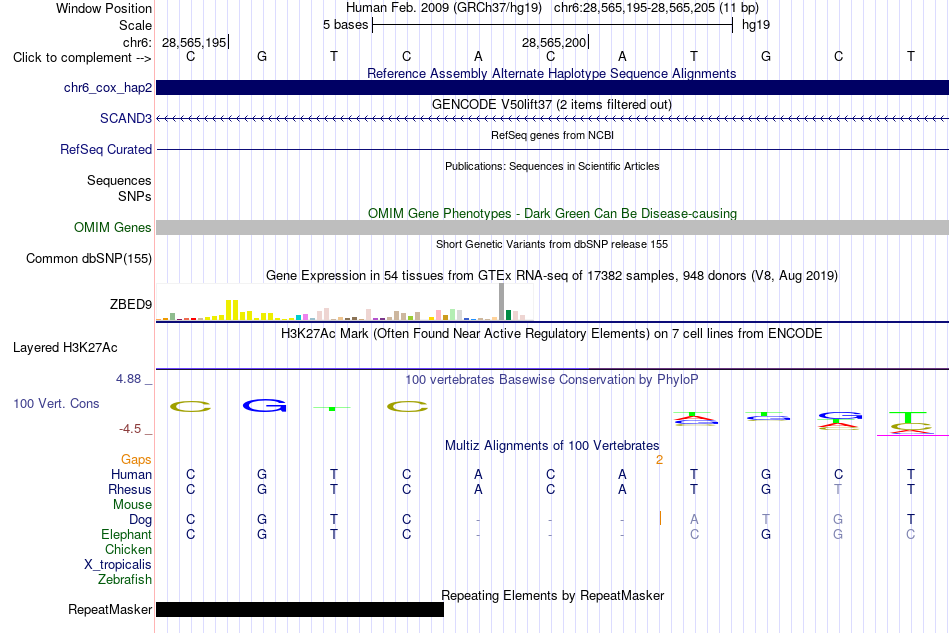950x633 pixels.
Task: Click the SNPs track label
Action: (x=135, y=196)
